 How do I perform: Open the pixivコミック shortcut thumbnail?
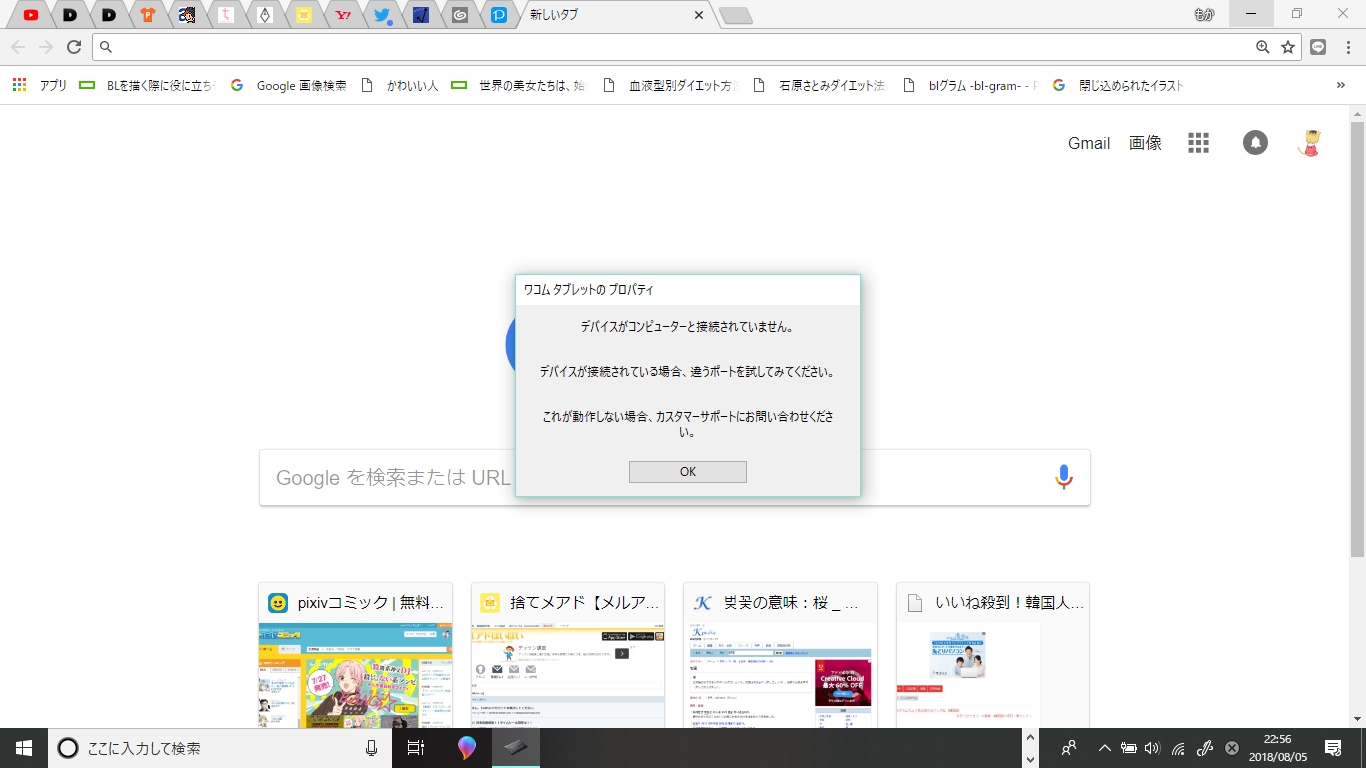click(x=355, y=660)
